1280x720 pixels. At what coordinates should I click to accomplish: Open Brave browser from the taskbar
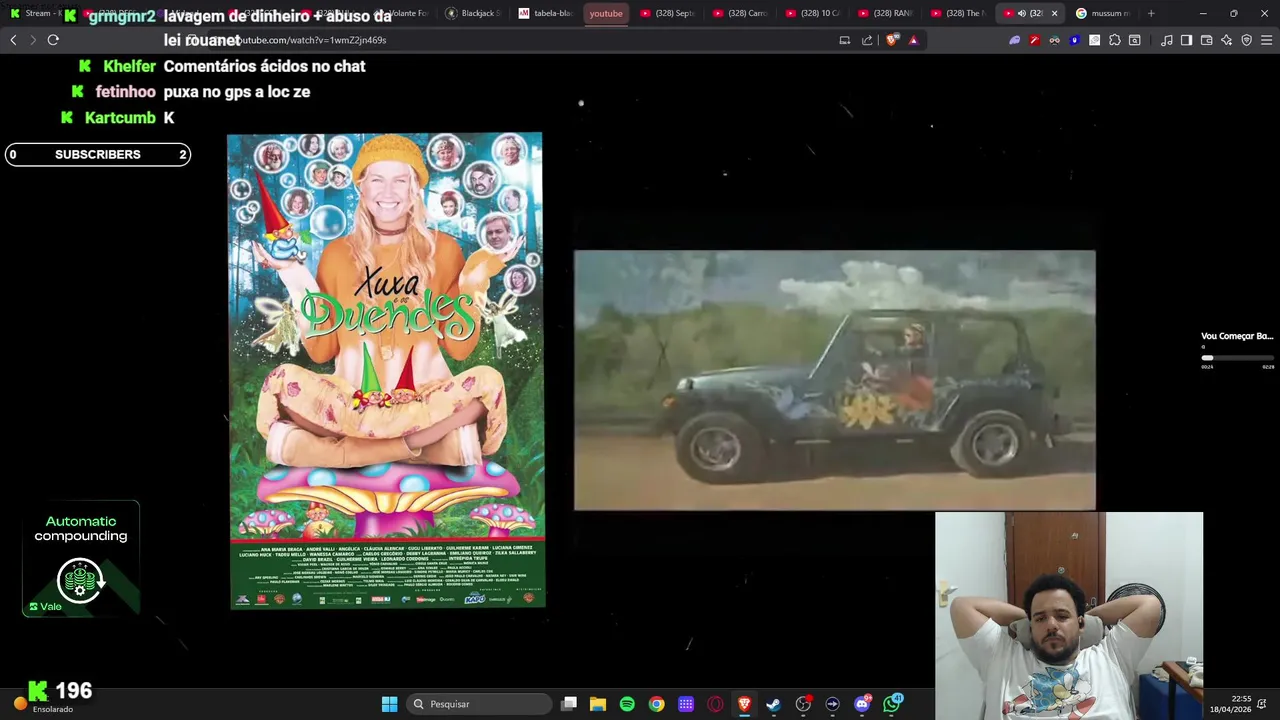(x=744, y=704)
